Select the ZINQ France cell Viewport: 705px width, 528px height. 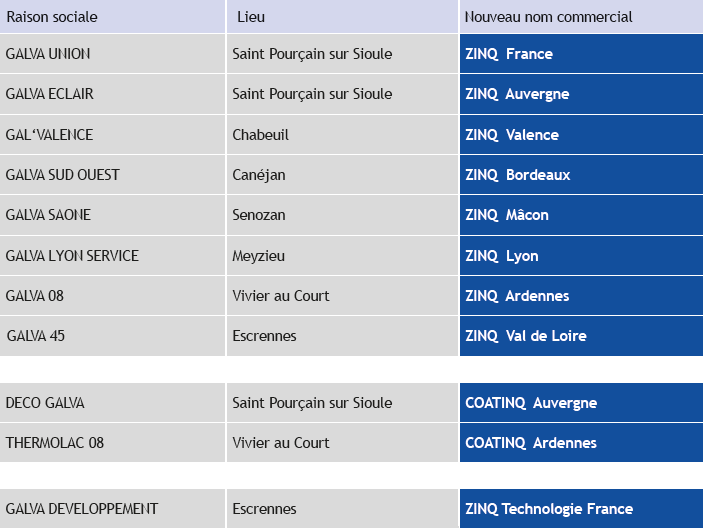pyautogui.click(x=581, y=54)
